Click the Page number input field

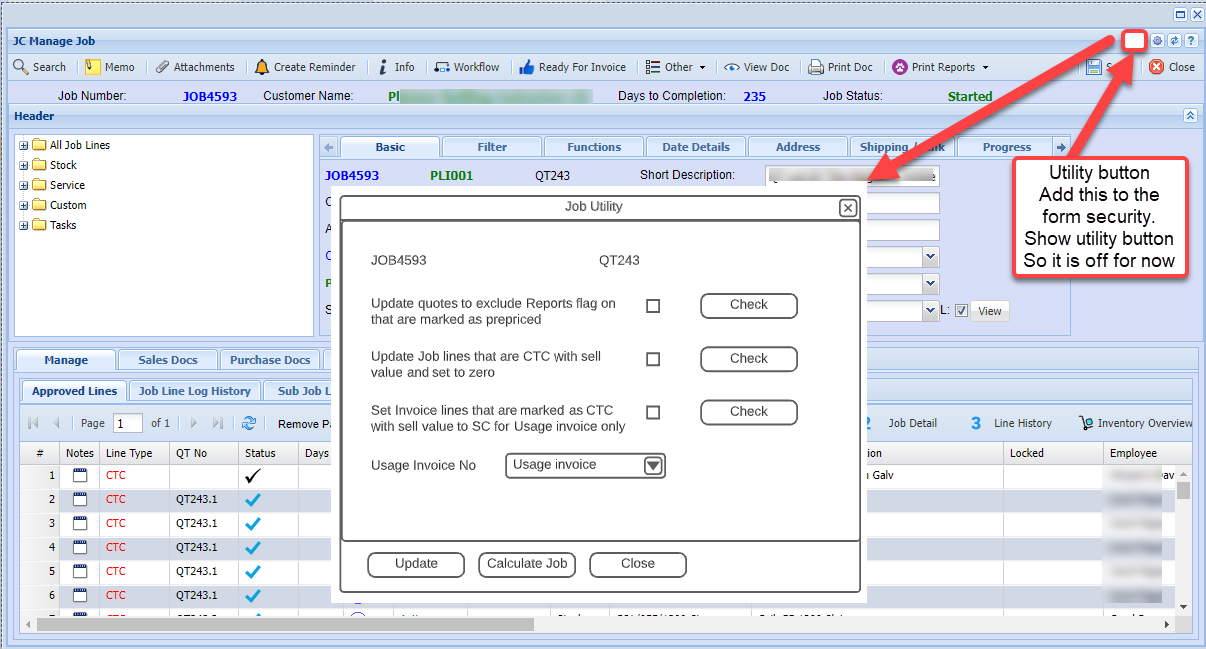click(x=128, y=423)
